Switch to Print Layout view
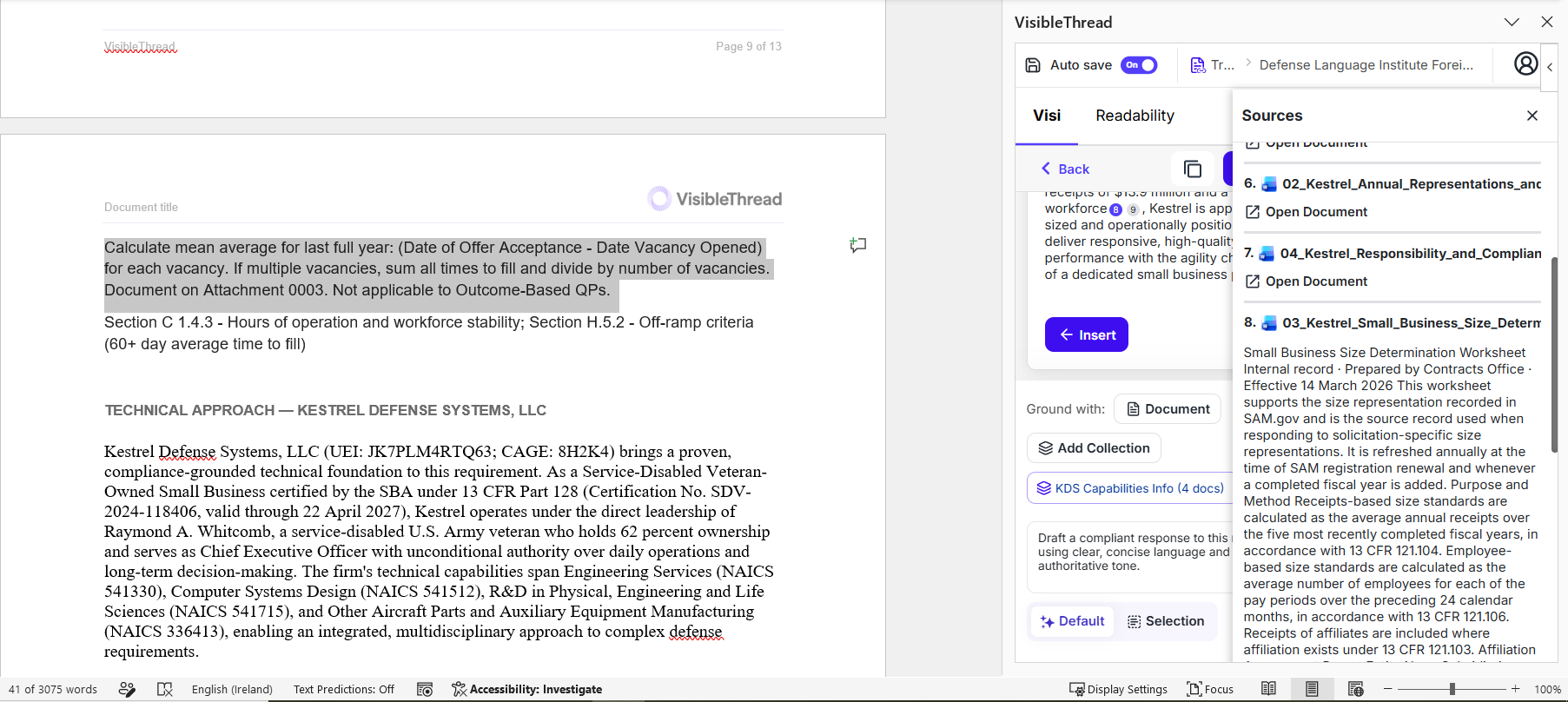1568x702 pixels. tap(1312, 689)
